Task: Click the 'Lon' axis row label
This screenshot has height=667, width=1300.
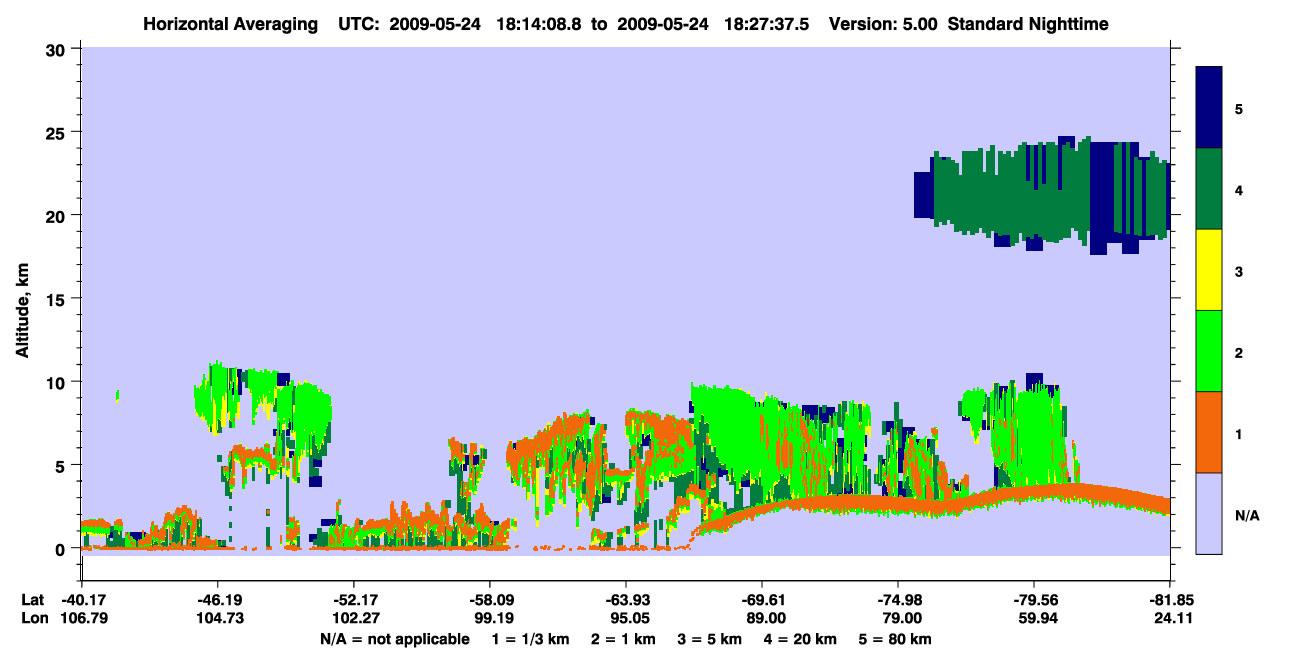Action: tap(33, 619)
